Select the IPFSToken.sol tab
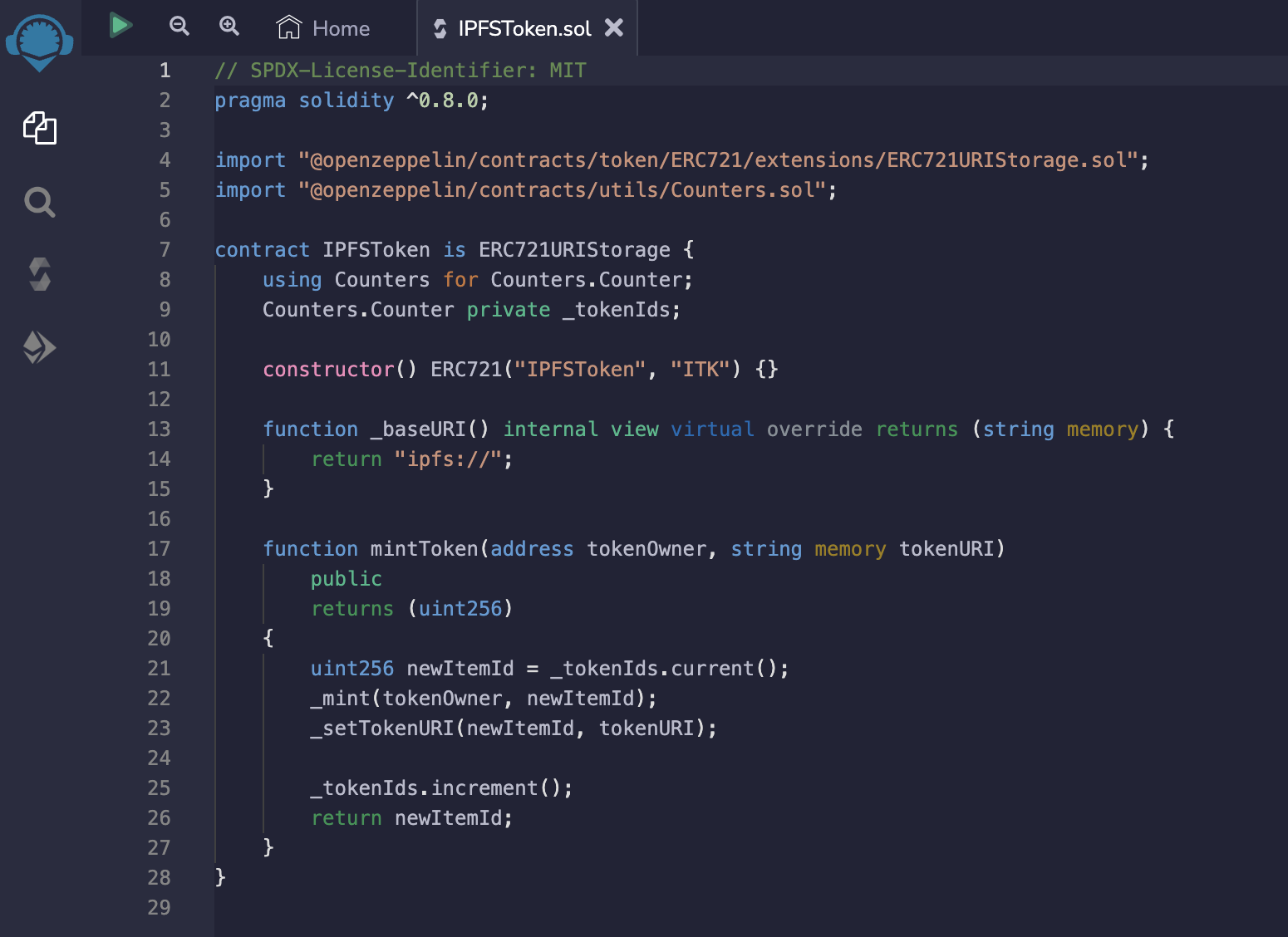 (524, 29)
